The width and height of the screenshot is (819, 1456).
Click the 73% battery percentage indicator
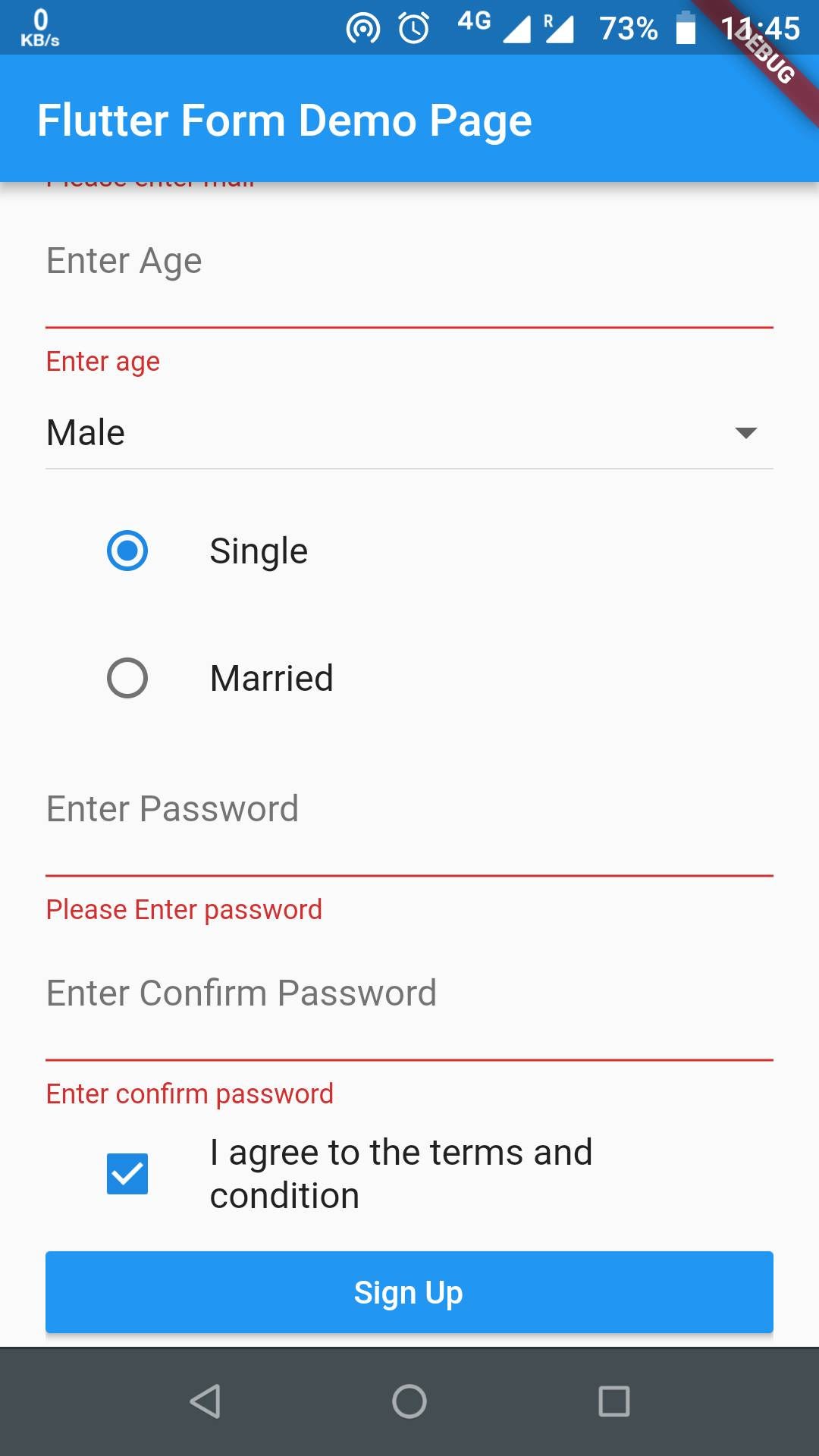point(629,27)
